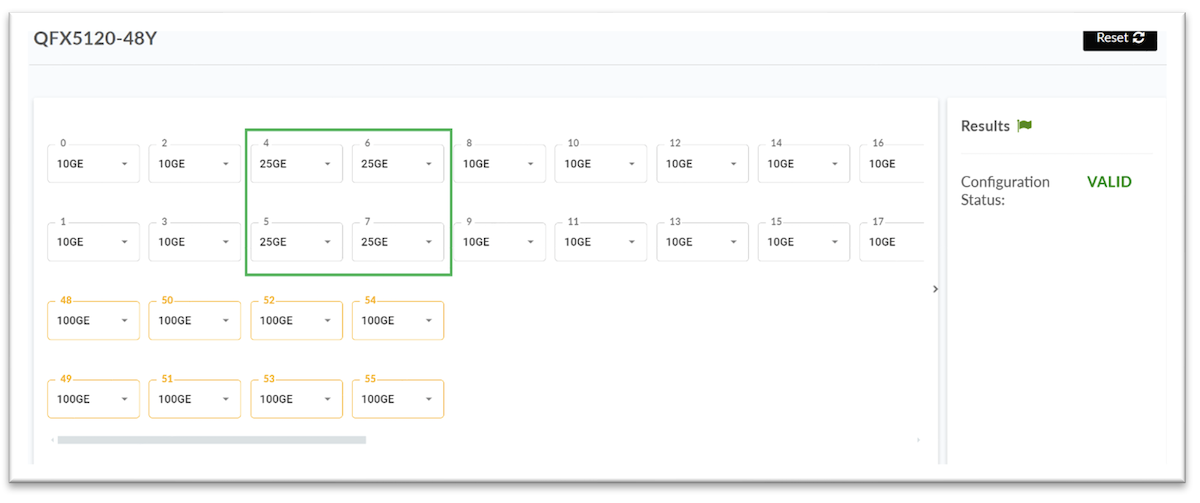The image size is (1200, 503).
Task: Open port 54 100GE dropdown
Action: click(x=398, y=320)
